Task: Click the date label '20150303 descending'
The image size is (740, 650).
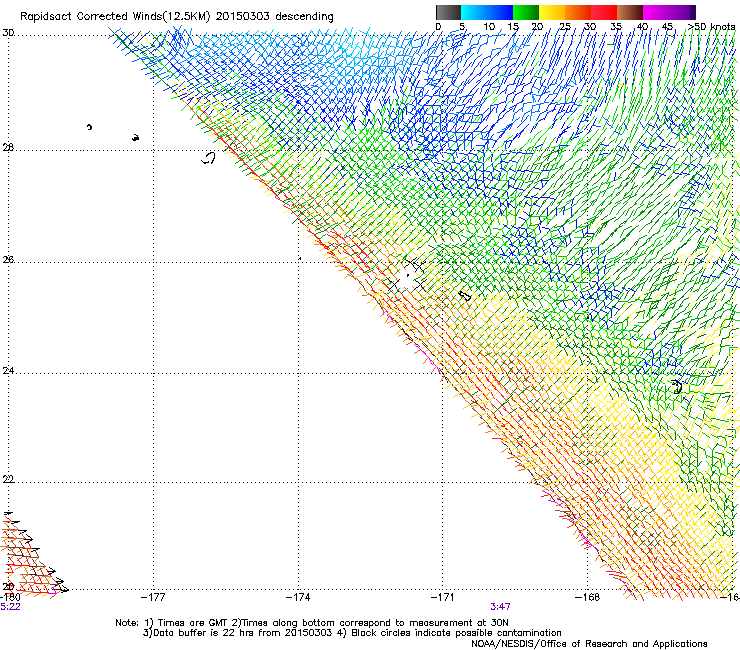Action: (274, 16)
